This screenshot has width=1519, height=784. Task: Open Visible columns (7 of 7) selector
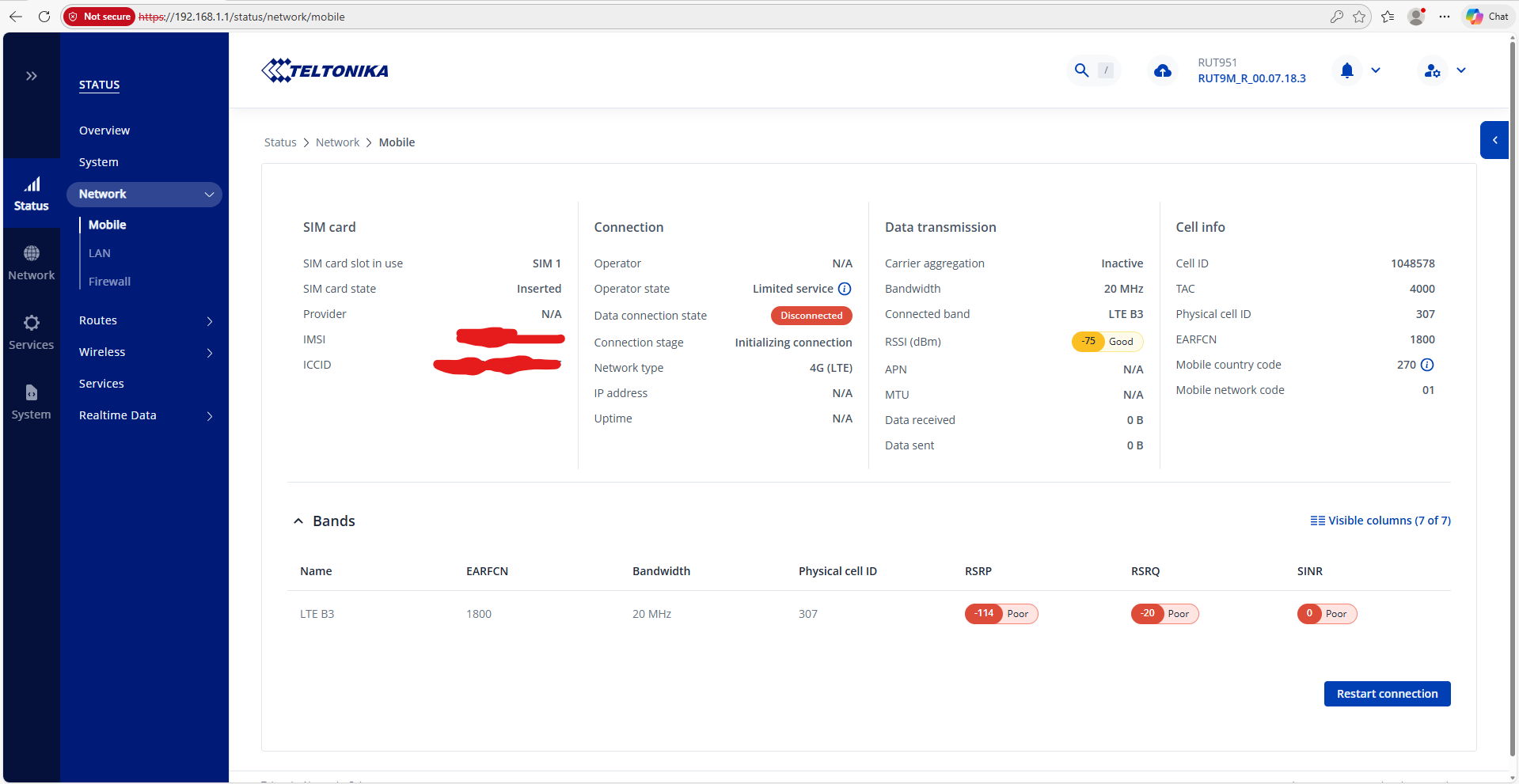point(1380,521)
